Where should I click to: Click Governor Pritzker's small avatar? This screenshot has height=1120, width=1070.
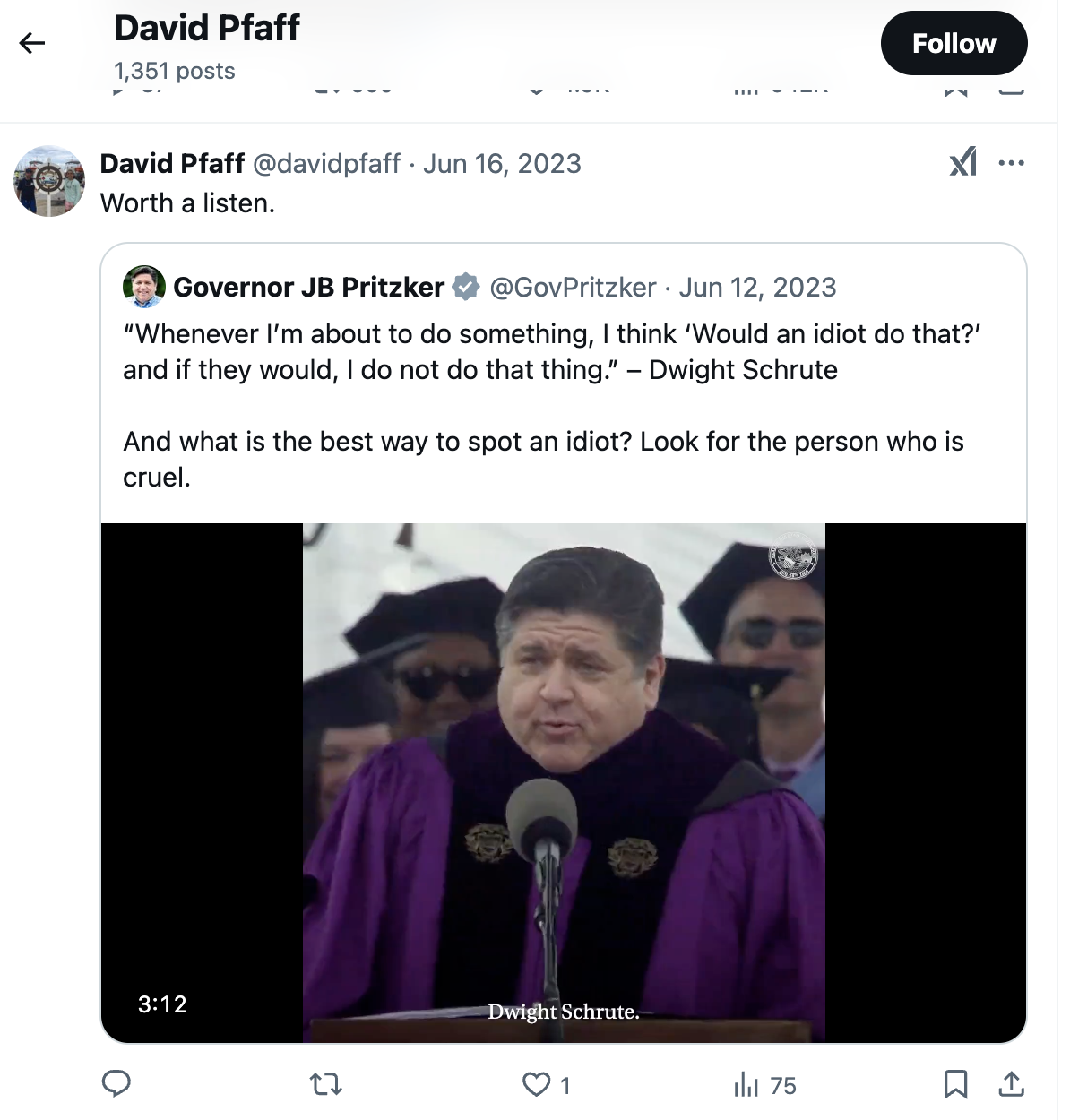coord(144,287)
